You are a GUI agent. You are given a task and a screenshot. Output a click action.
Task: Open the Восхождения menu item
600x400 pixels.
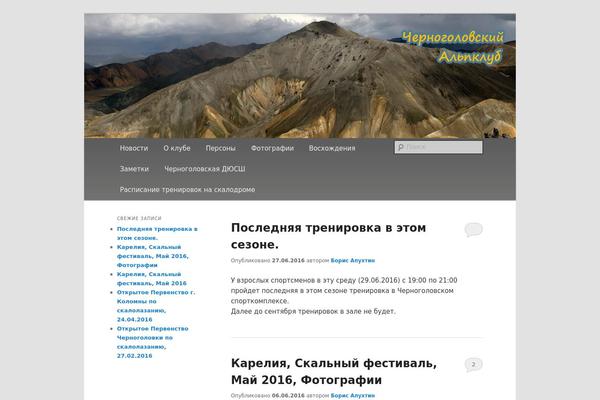coord(332,148)
